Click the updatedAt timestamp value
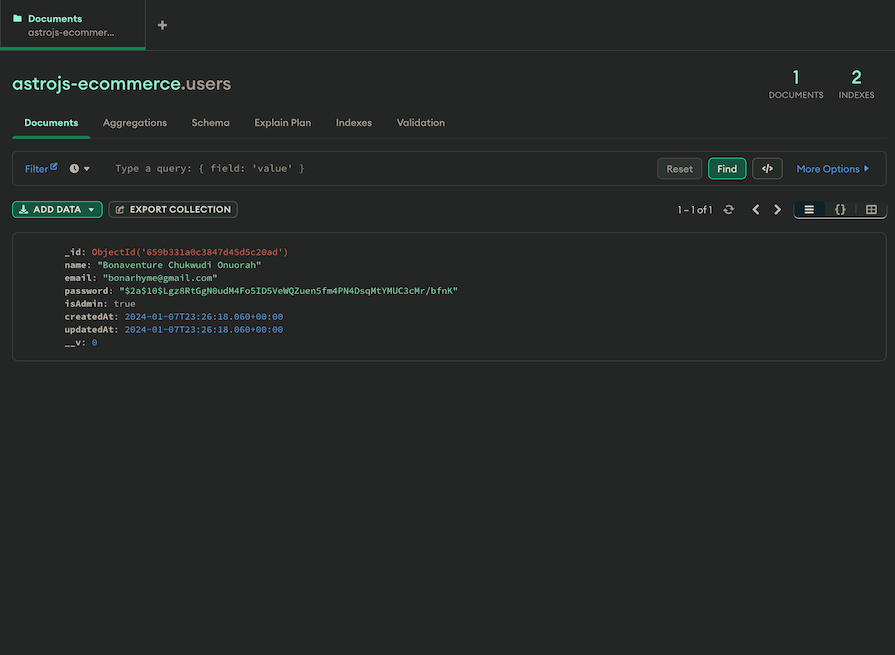The width and height of the screenshot is (895, 655). [204, 329]
